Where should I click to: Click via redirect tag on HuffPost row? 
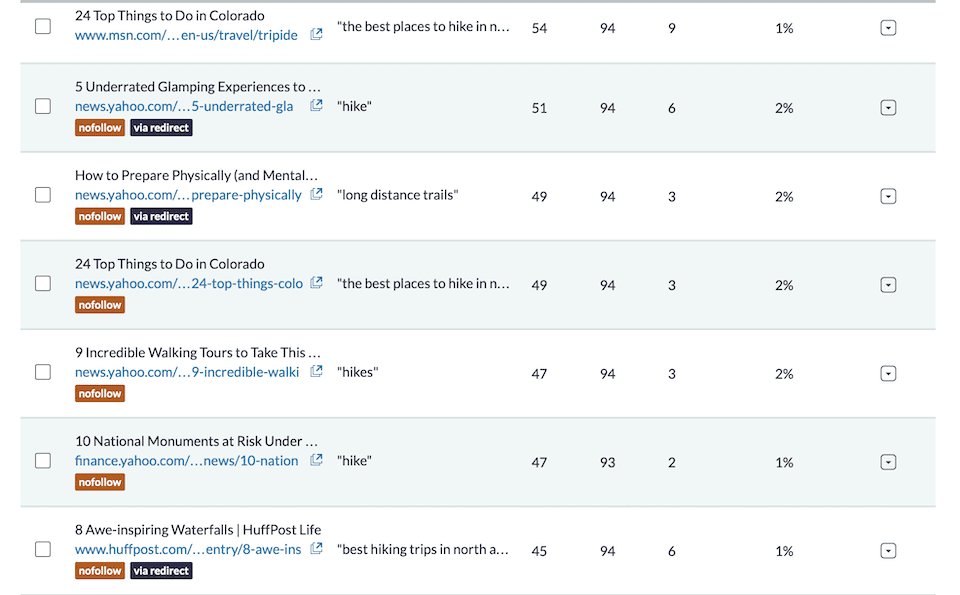(161, 571)
